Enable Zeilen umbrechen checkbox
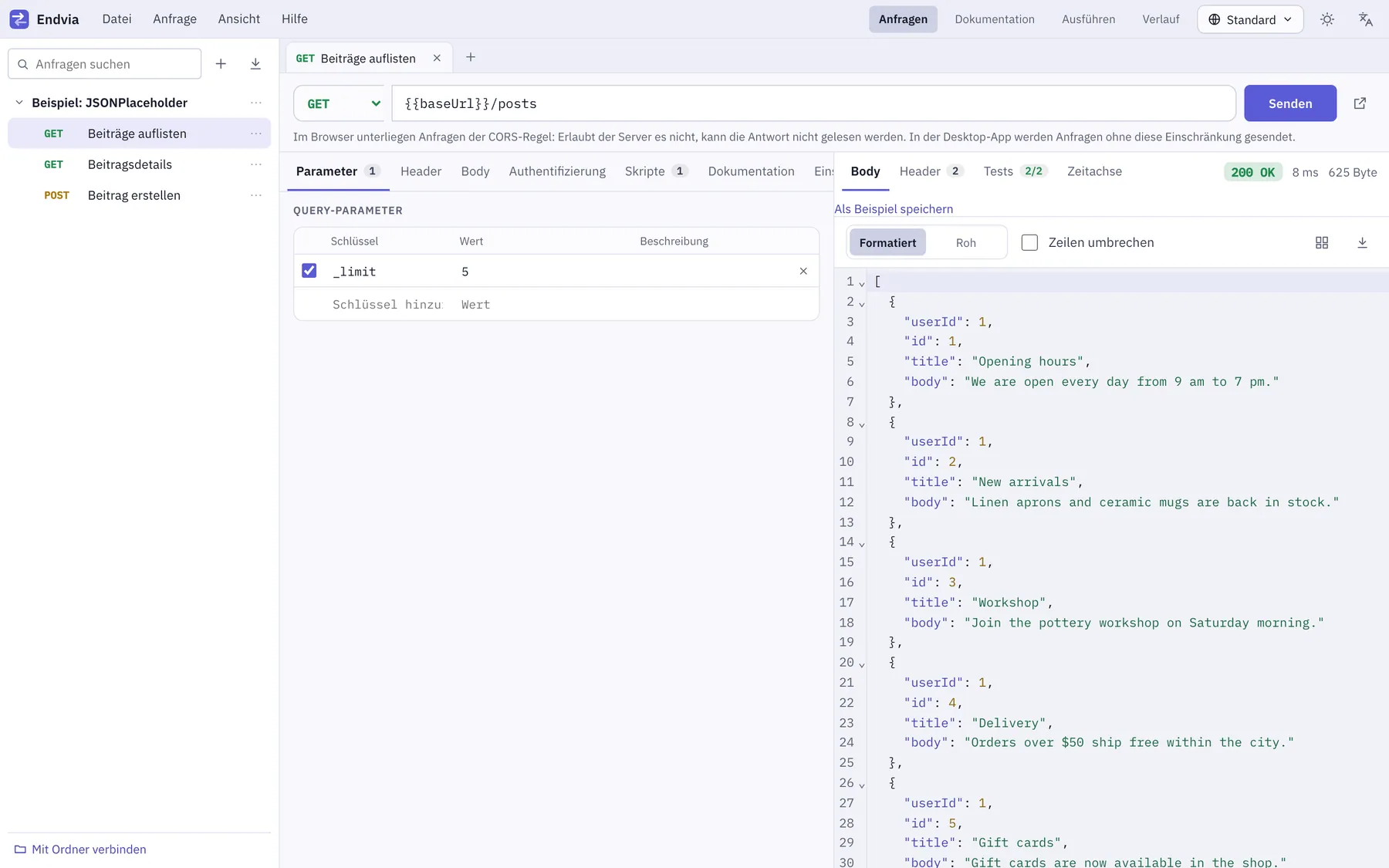This screenshot has height=868, width=1389. pyautogui.click(x=1029, y=242)
